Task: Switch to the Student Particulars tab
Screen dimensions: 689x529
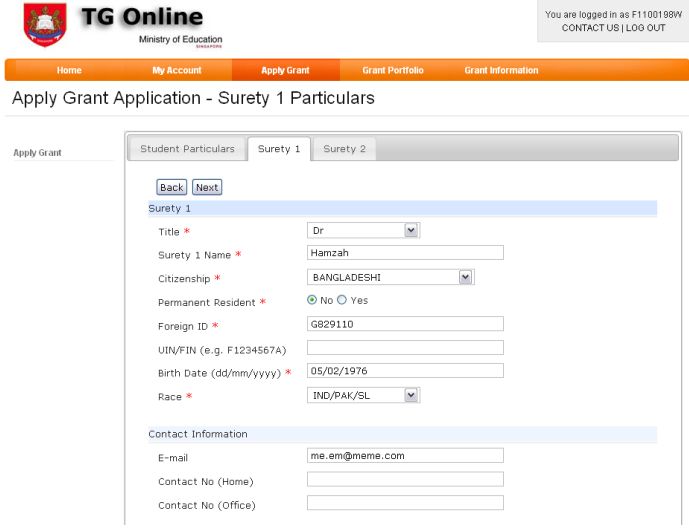Action: click(x=187, y=149)
